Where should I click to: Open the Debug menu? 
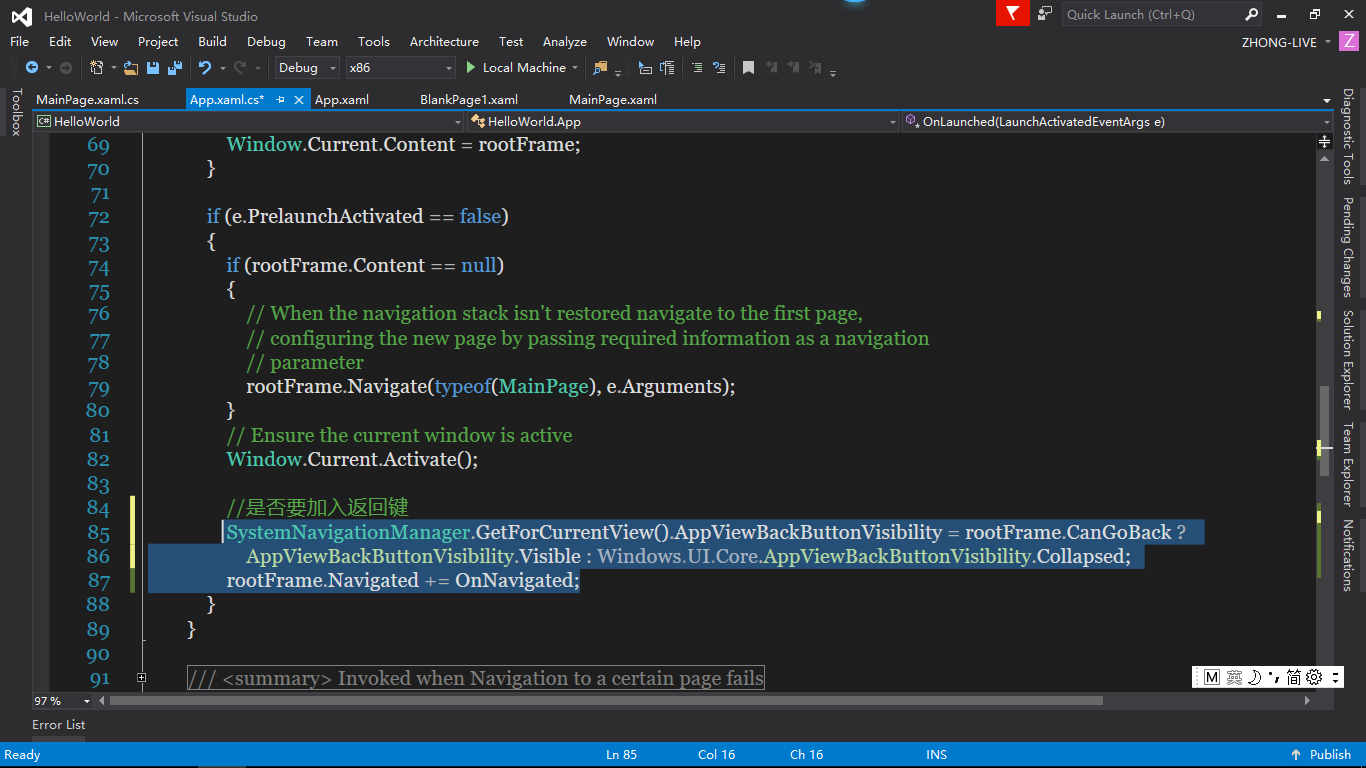[266, 42]
